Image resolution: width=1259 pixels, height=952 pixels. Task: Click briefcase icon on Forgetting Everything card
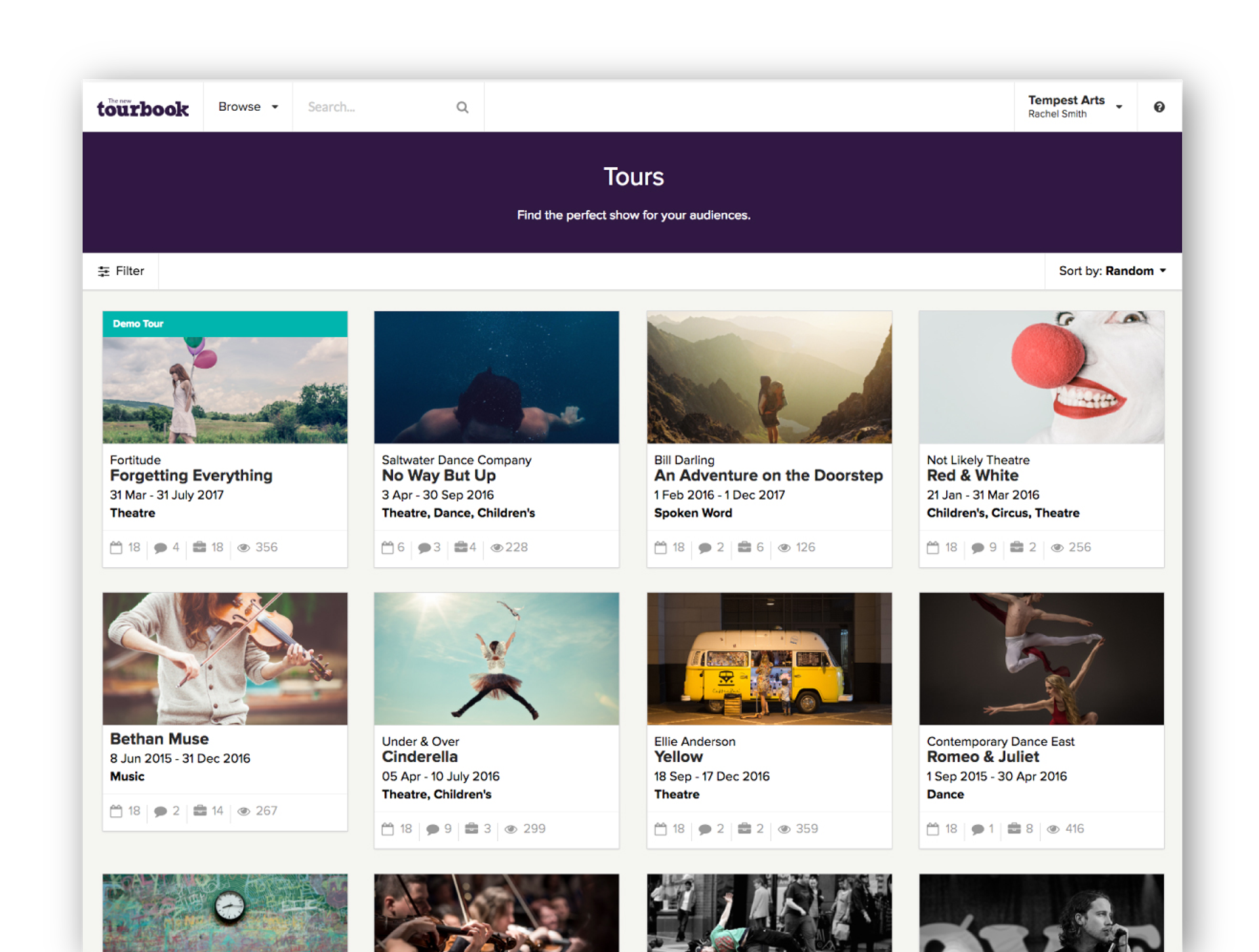[199, 547]
